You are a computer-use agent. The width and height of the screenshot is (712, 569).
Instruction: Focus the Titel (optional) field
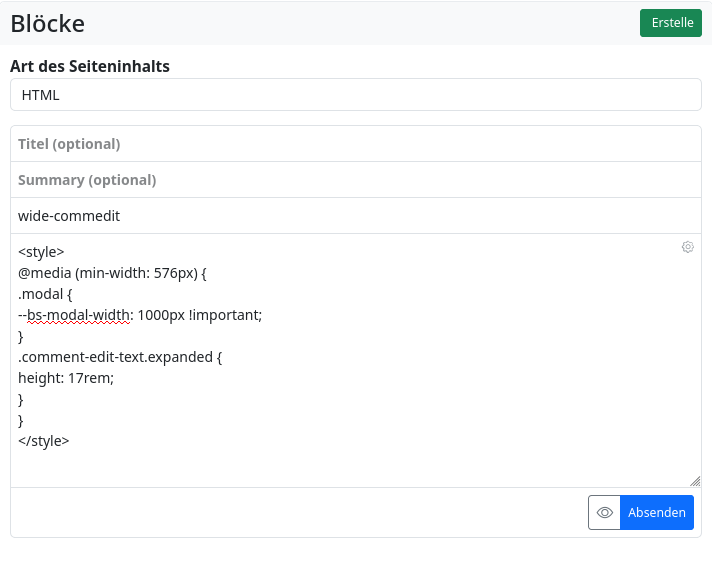pos(356,144)
